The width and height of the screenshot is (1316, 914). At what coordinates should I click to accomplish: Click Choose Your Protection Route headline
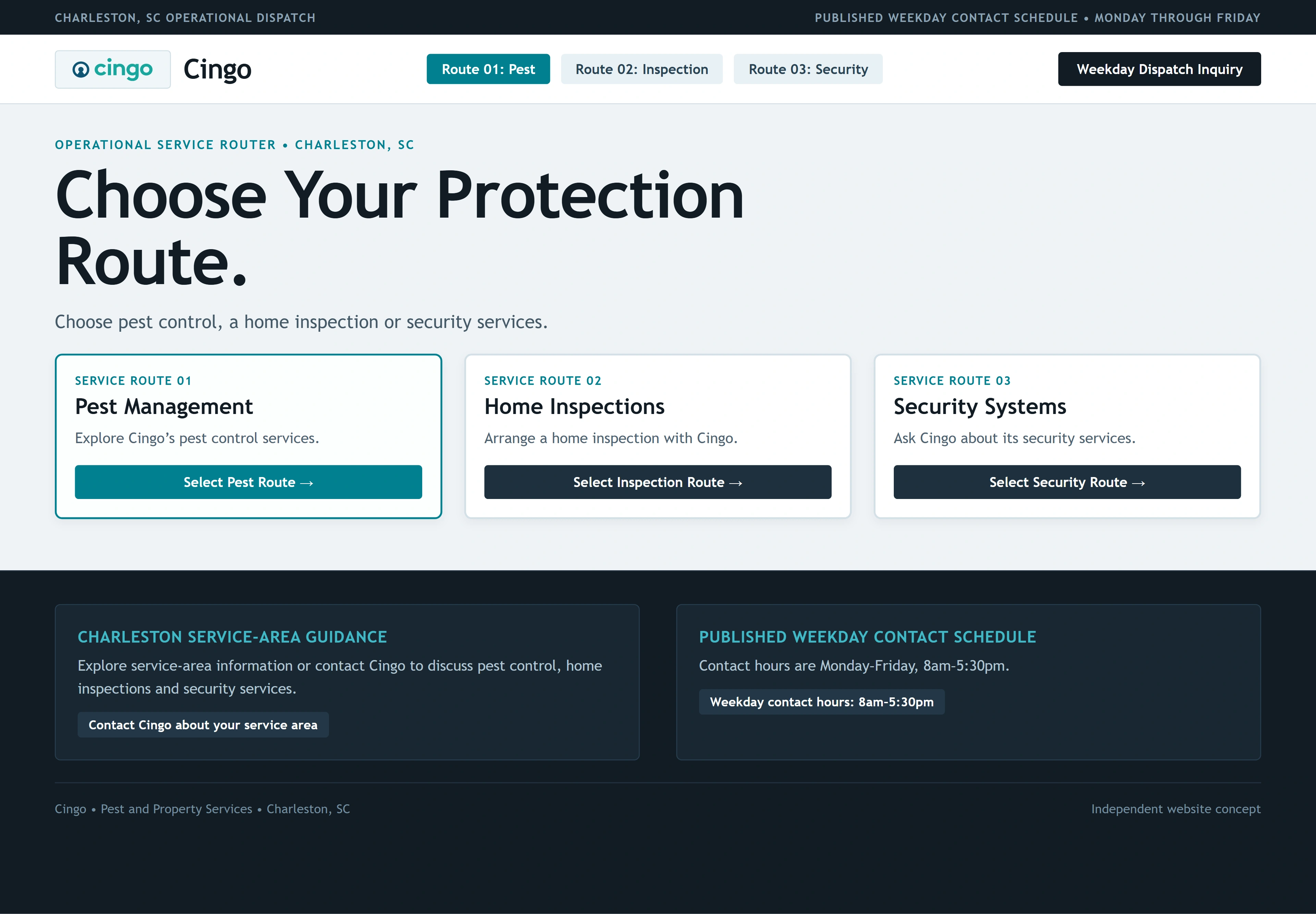[x=399, y=228]
